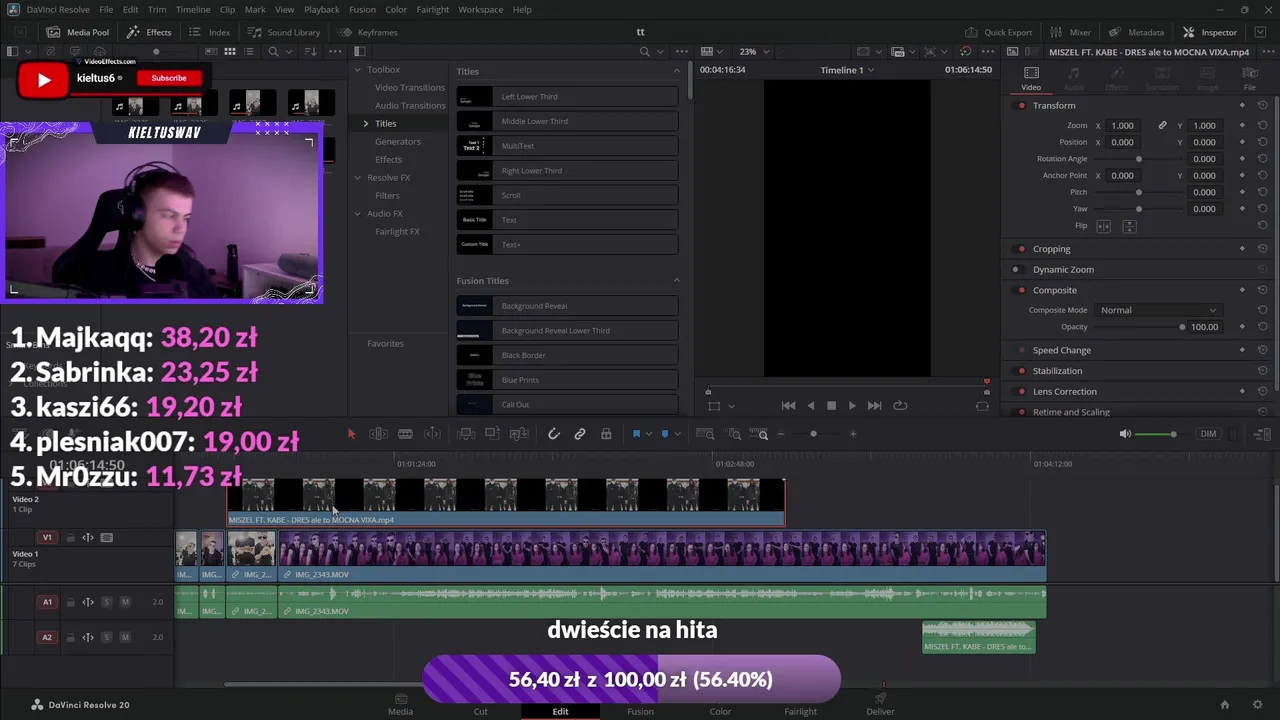Image resolution: width=1280 pixels, height=720 pixels.
Task: Click the Overwrite Clip icon in timeline toolbar
Action: pos(492,434)
